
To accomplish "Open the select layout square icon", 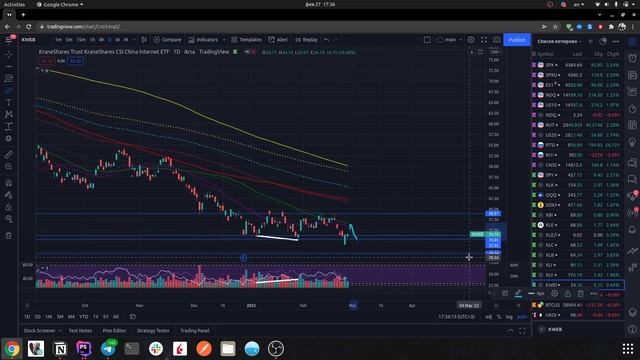I will (427, 40).
